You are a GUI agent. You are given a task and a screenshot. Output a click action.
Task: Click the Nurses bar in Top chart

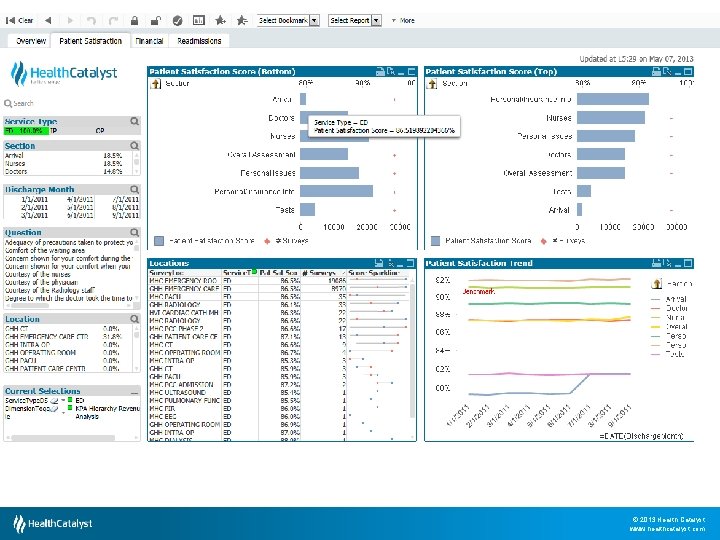pos(611,118)
